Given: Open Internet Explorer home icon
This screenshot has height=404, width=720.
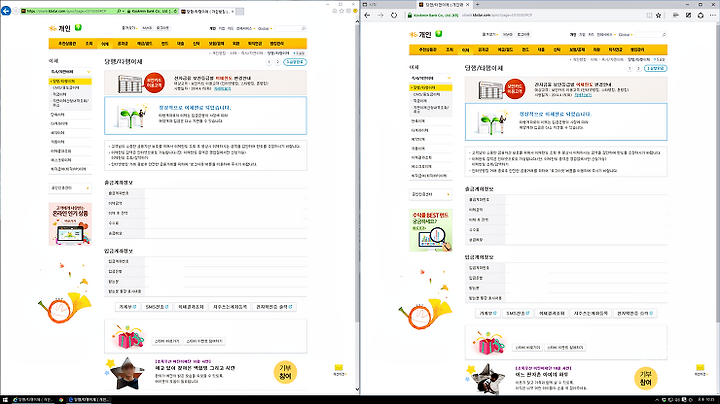Looking at the screenshot, I should [x=334, y=11].
